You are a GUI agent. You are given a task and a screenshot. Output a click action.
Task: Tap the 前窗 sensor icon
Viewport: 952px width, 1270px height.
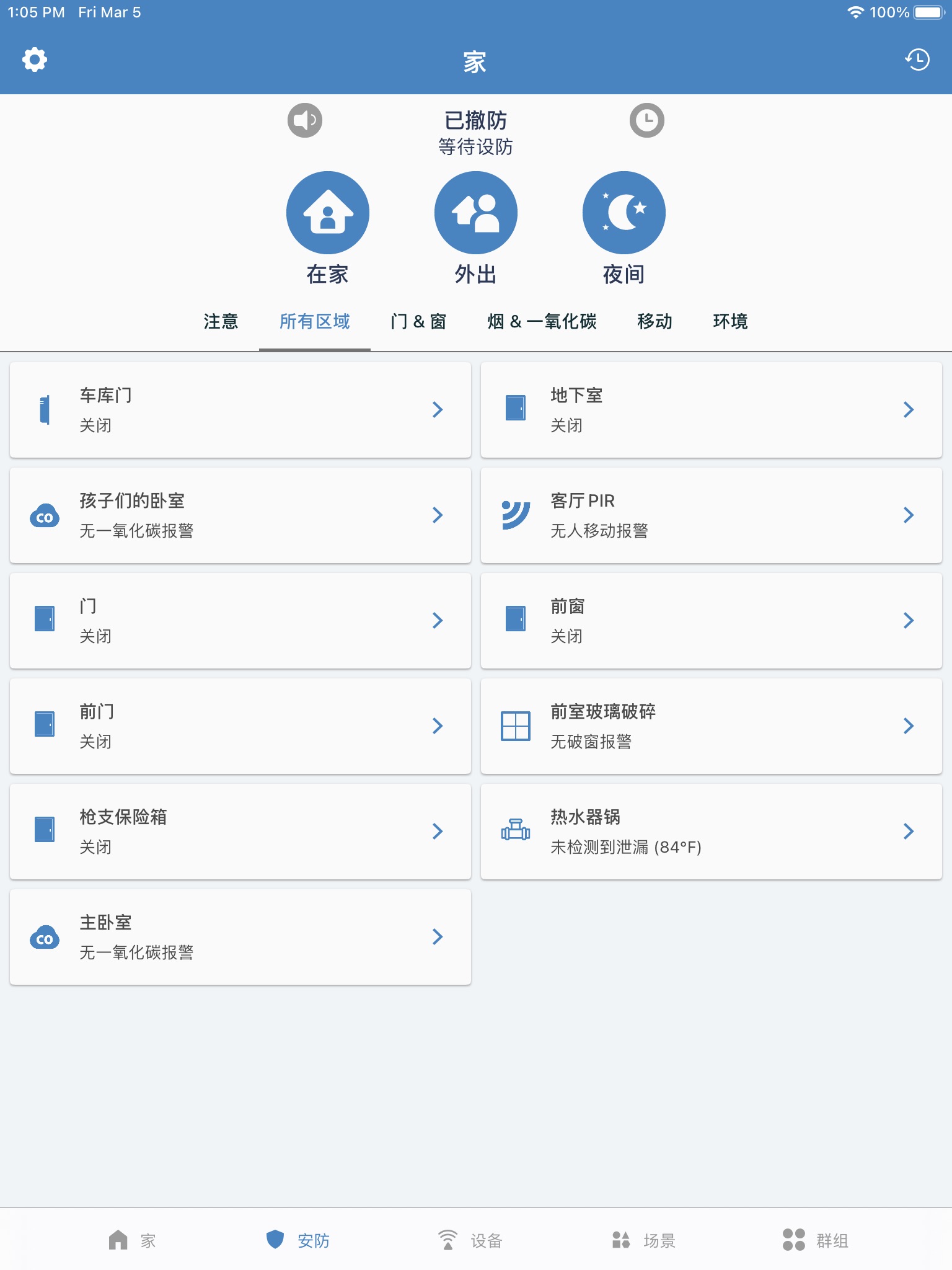tap(516, 619)
